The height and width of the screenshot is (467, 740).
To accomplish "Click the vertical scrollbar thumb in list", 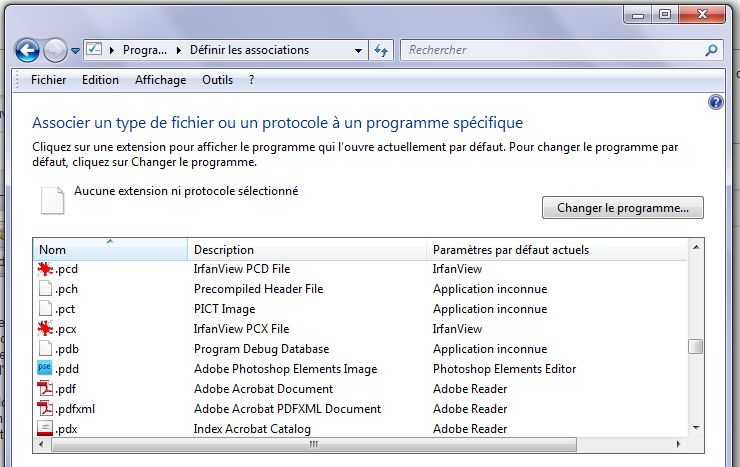I will point(695,347).
